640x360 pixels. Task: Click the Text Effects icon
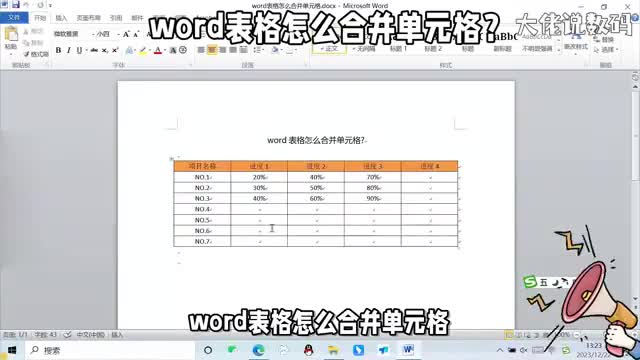[129, 50]
